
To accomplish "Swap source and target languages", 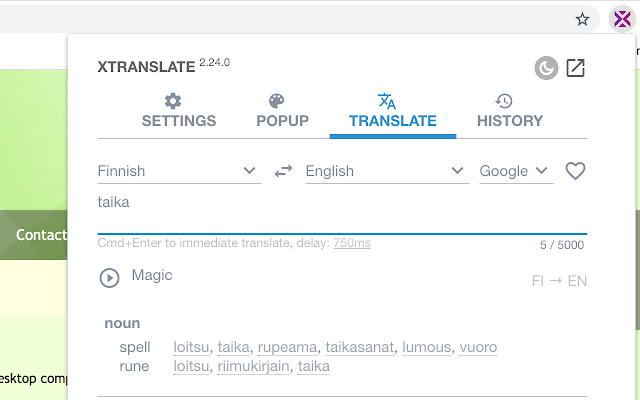I will click(283, 171).
